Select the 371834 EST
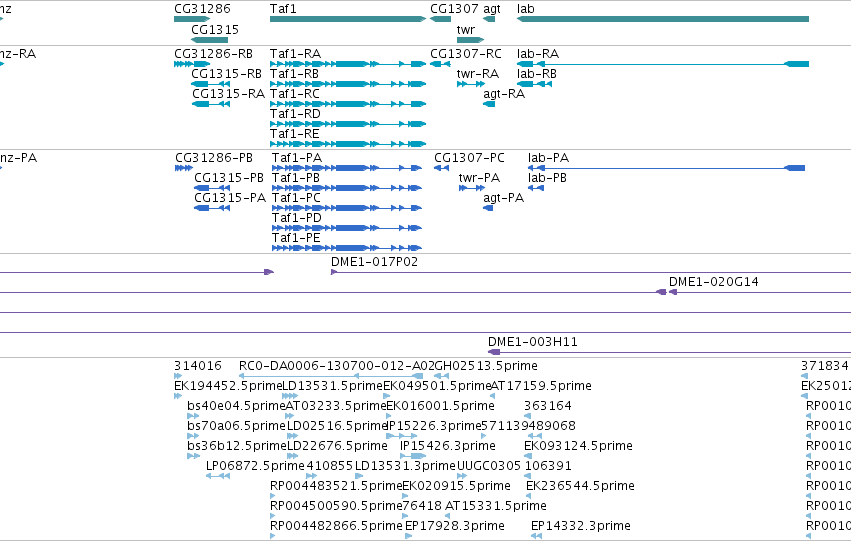 pos(804,376)
